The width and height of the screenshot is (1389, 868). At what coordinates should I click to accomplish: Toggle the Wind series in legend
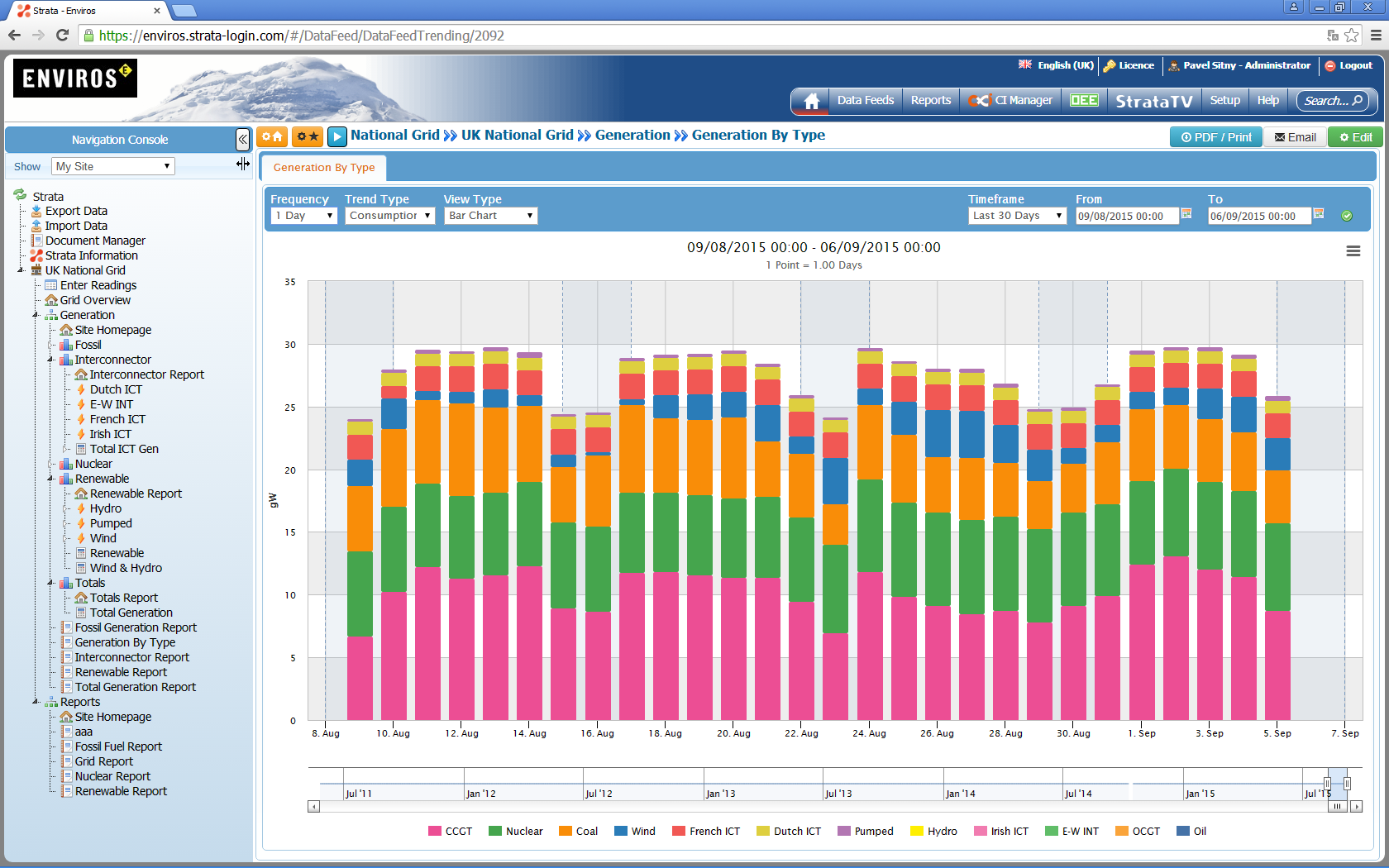tap(635, 832)
